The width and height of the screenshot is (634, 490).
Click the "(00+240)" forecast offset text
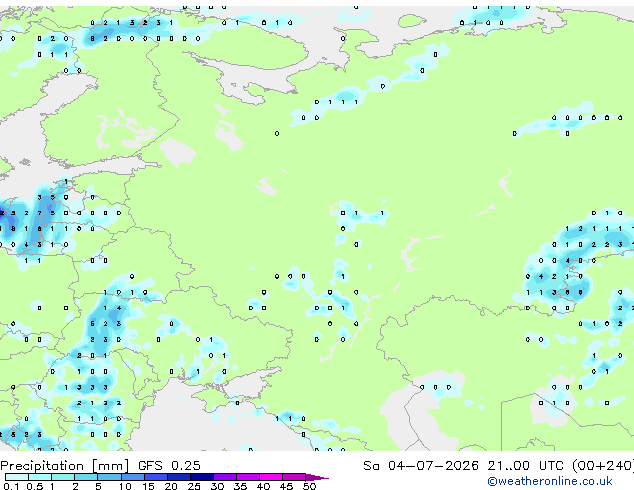coord(603,466)
